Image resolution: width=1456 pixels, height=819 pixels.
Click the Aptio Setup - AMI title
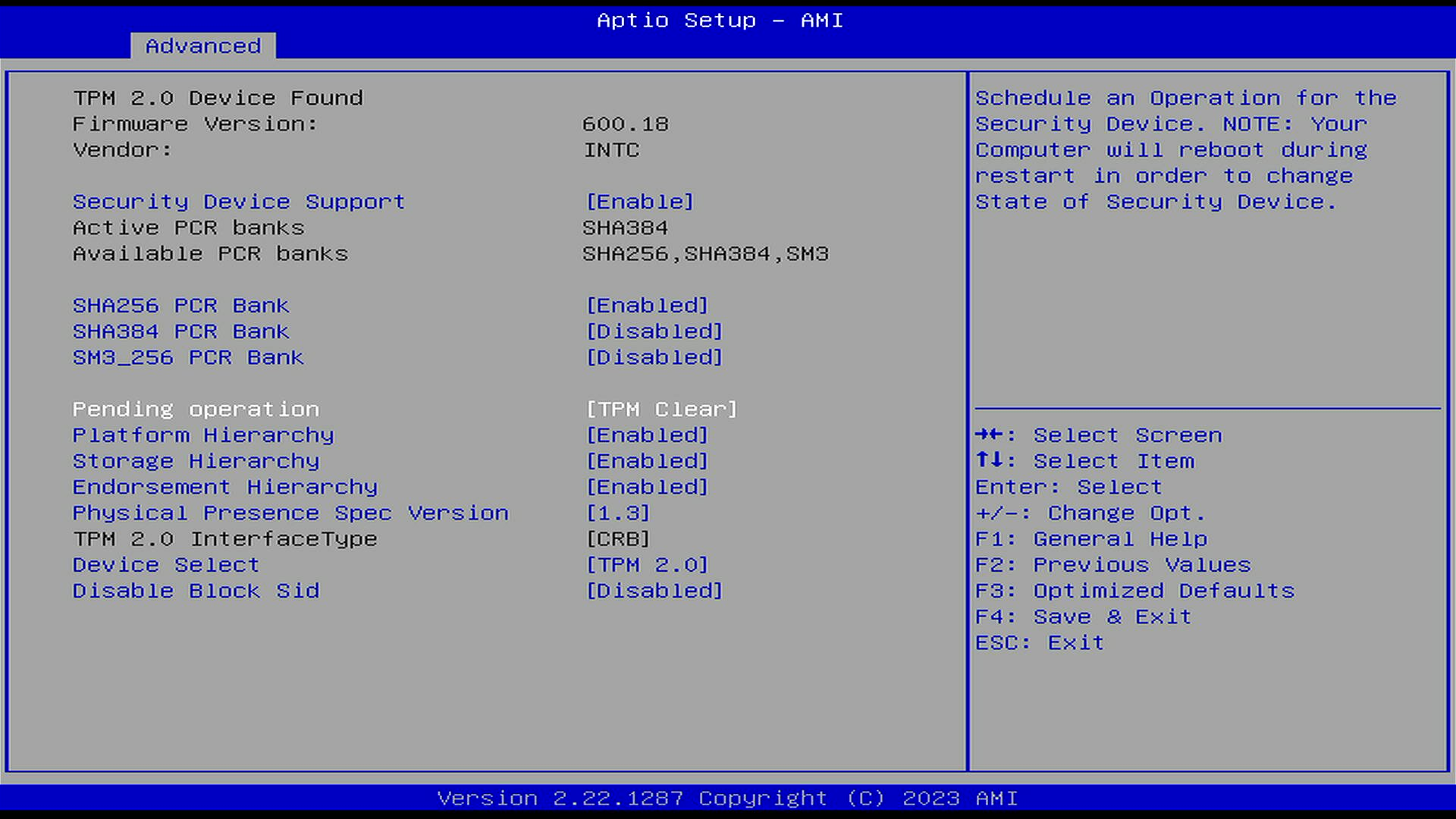720,20
